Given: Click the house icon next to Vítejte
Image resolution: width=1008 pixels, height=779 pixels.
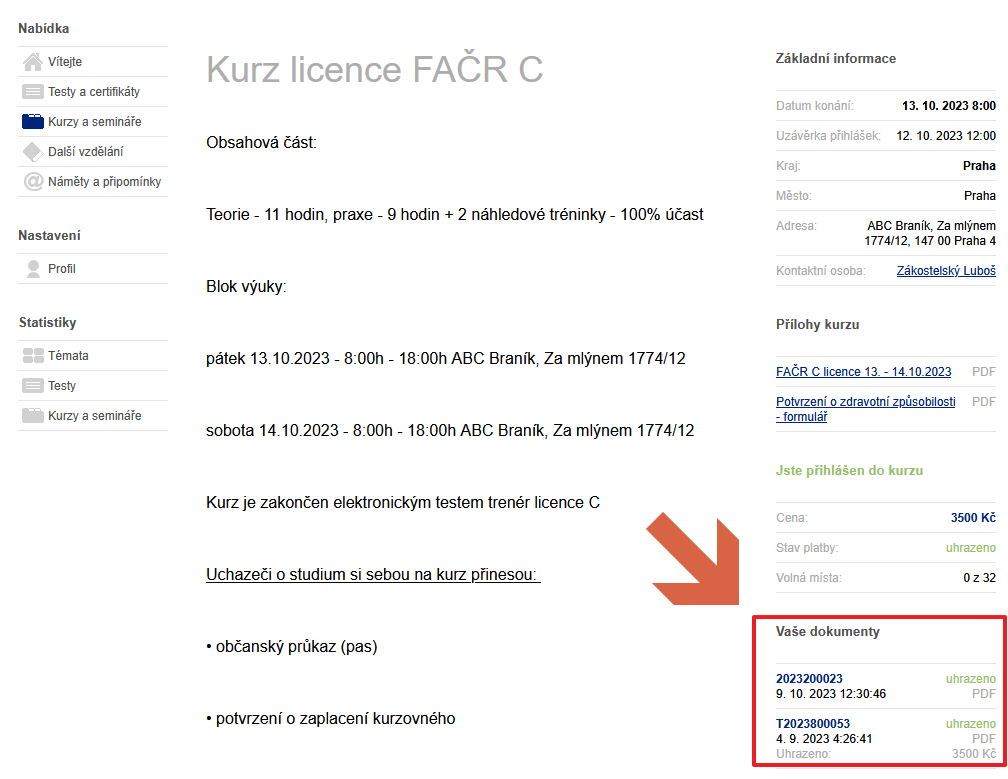Looking at the screenshot, I should point(33,62).
